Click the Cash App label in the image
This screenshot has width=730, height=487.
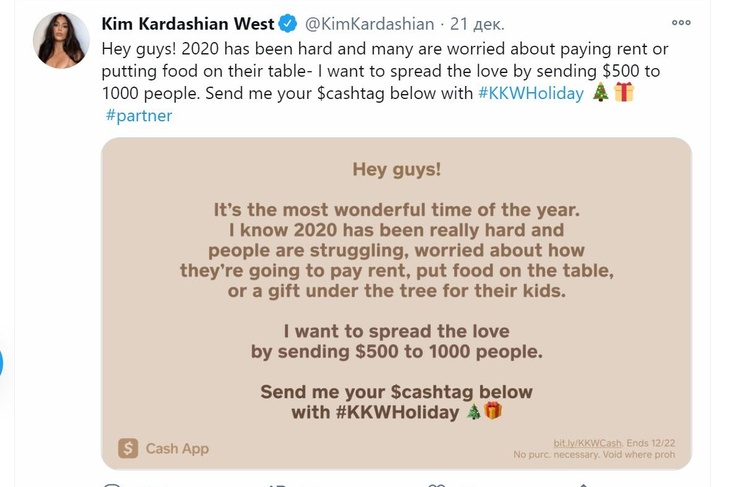[177, 449]
